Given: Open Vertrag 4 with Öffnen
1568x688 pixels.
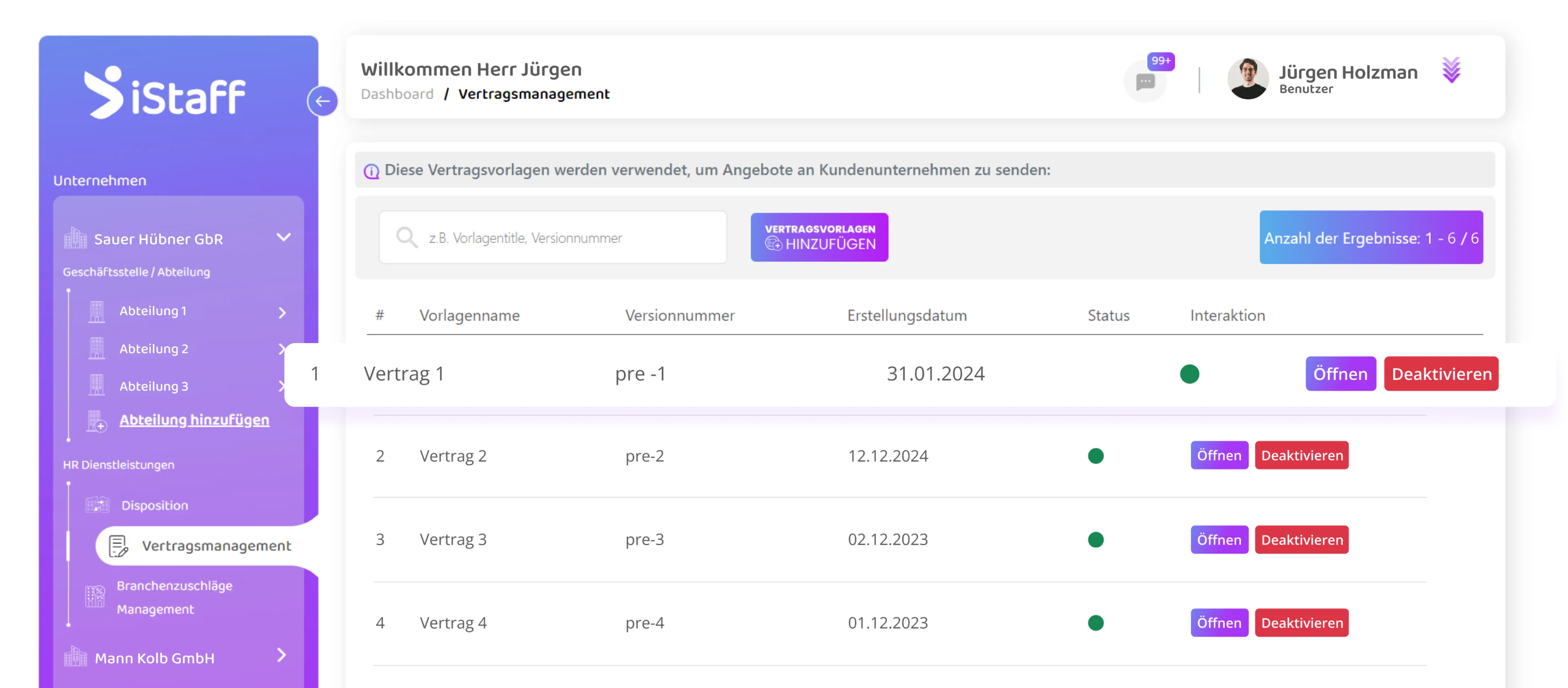Looking at the screenshot, I should tap(1219, 623).
